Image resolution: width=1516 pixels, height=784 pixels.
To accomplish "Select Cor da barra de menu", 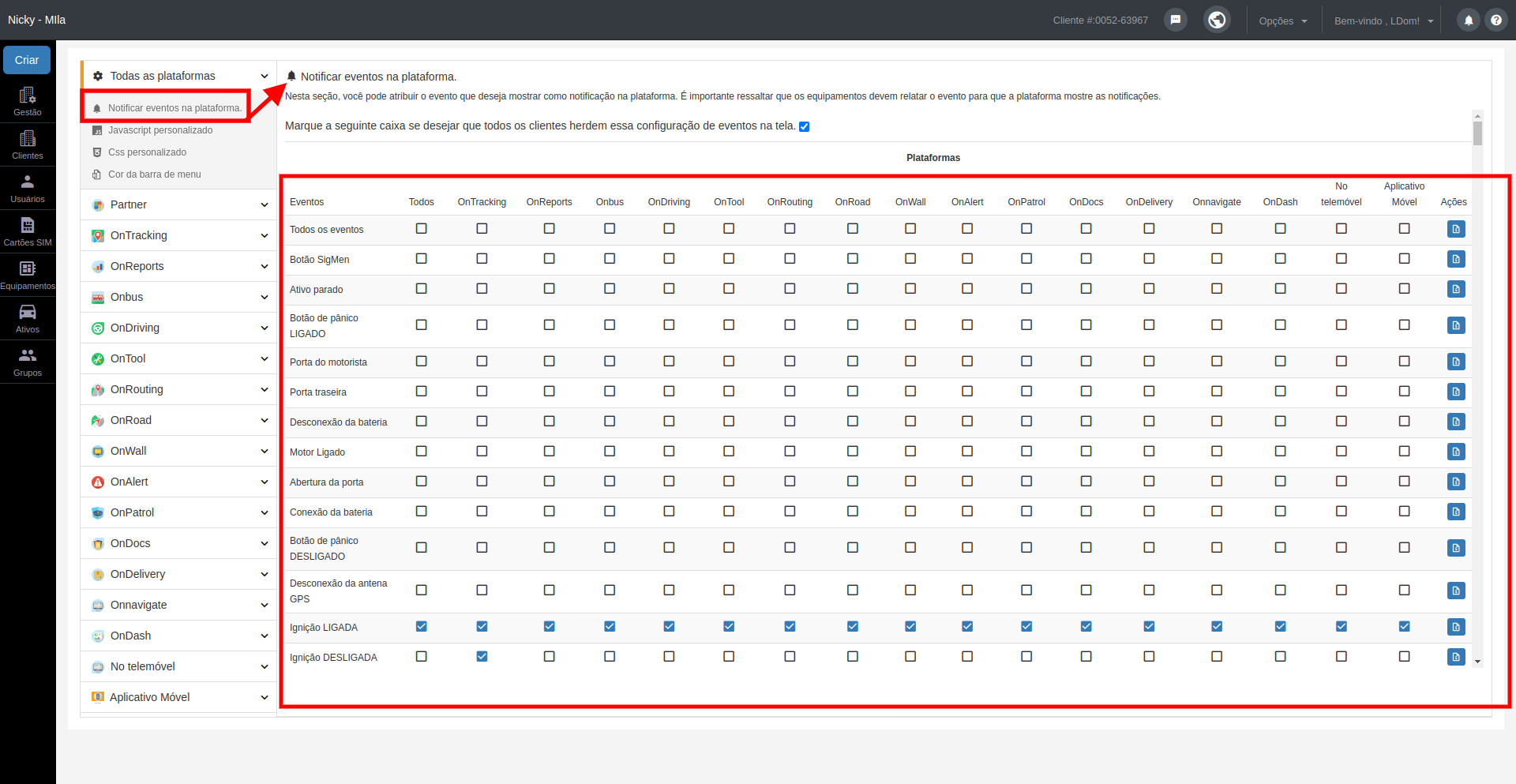I will tap(155, 174).
